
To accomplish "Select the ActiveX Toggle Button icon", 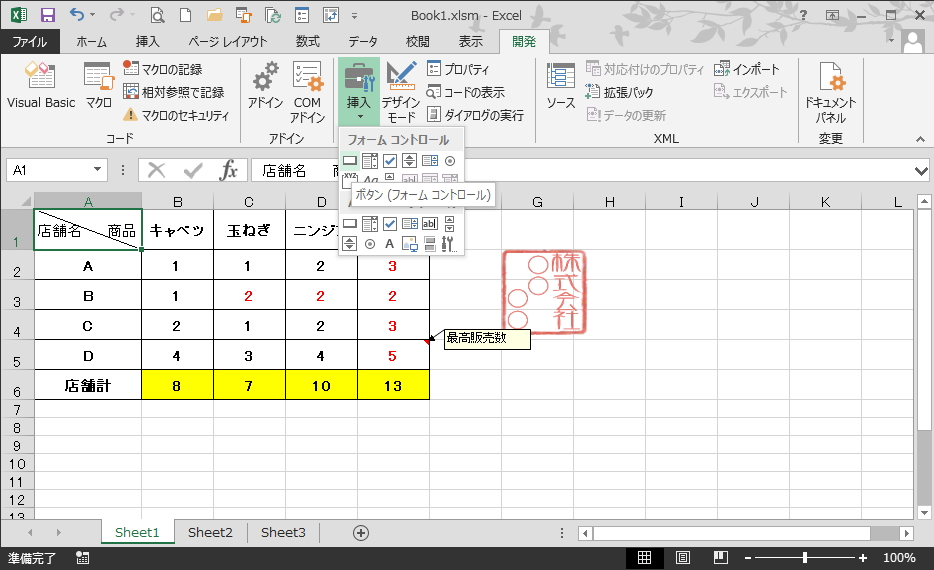I will point(429,244).
